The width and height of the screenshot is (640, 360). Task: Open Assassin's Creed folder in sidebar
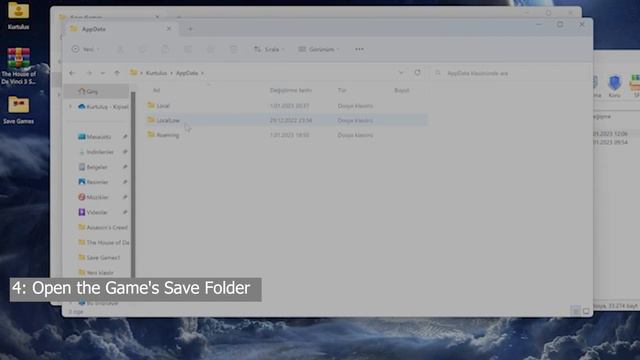pos(103,227)
